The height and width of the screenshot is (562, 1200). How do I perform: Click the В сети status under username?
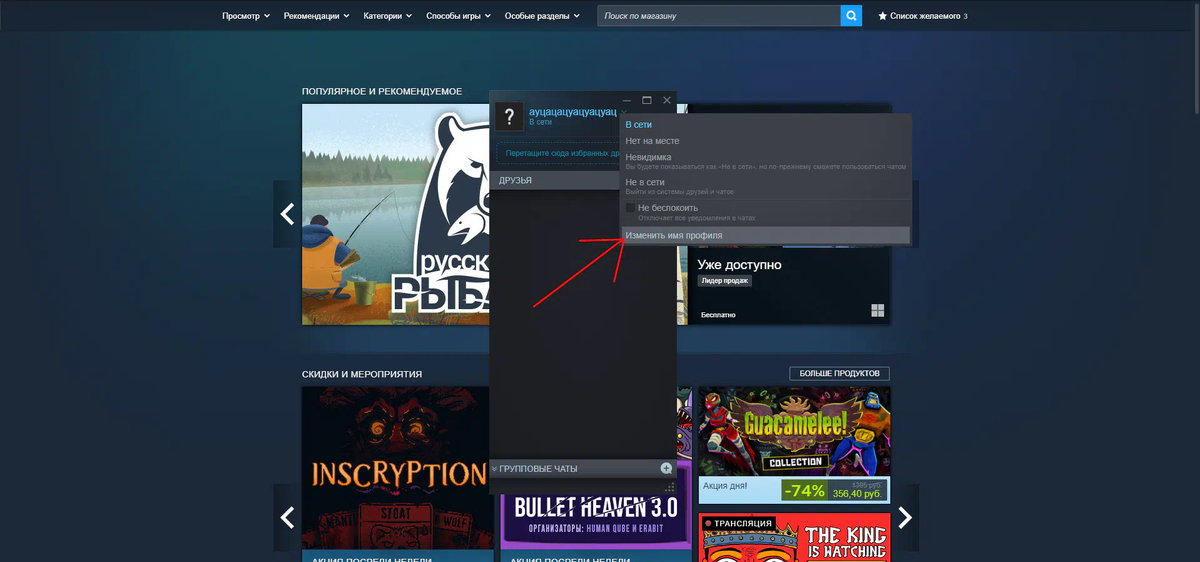click(x=540, y=122)
